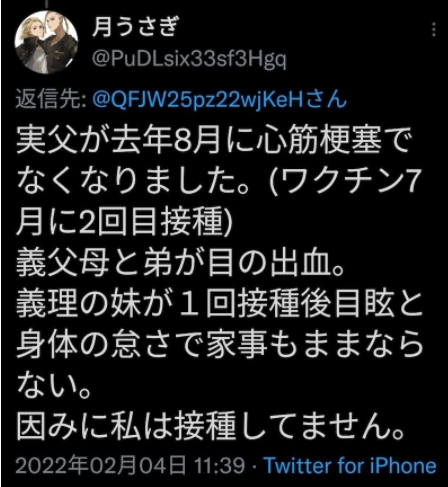This screenshot has height=487, width=448.
Task: Click the display name 月うさぎ
Action: [x=135, y=27]
